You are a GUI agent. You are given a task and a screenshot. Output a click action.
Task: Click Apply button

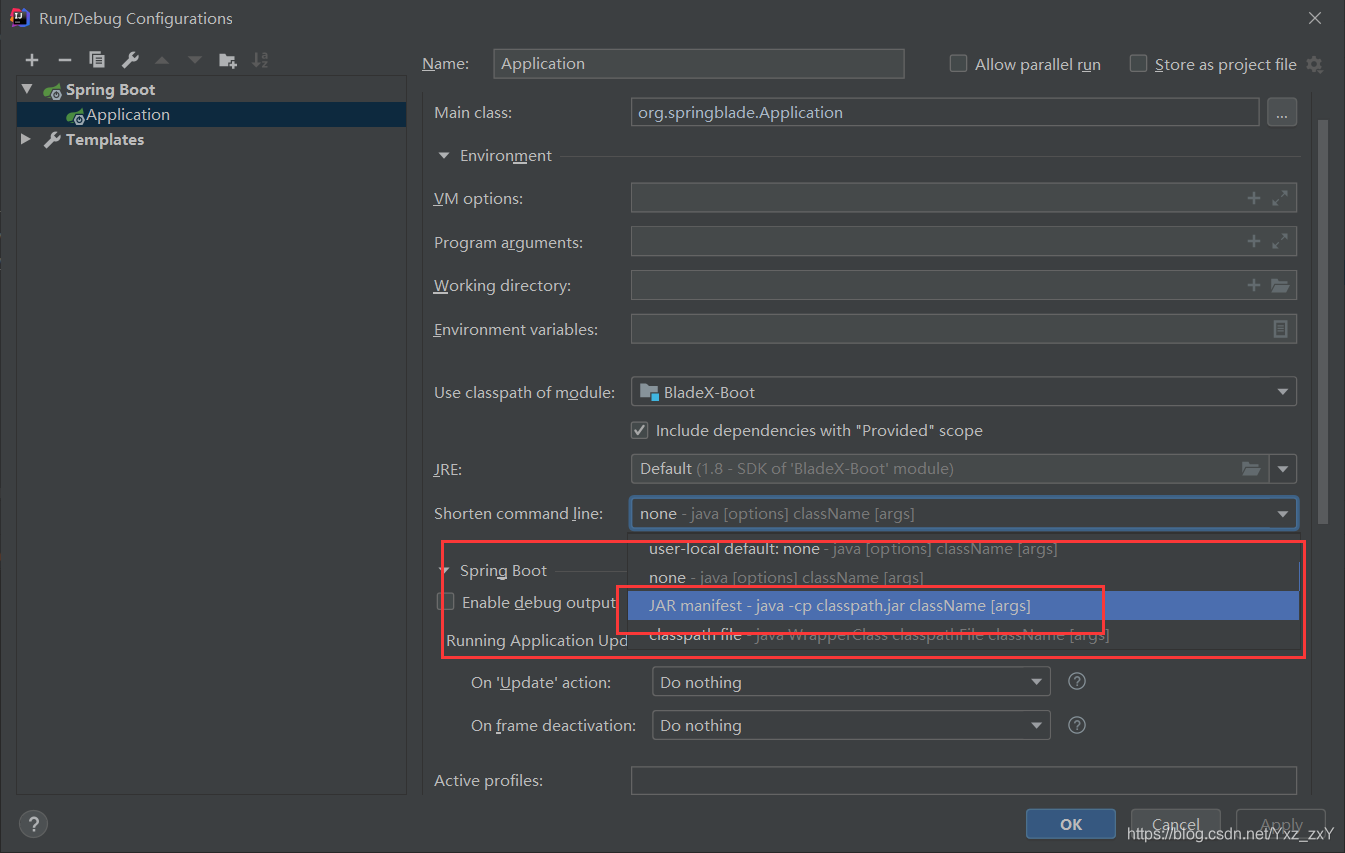point(1281,824)
